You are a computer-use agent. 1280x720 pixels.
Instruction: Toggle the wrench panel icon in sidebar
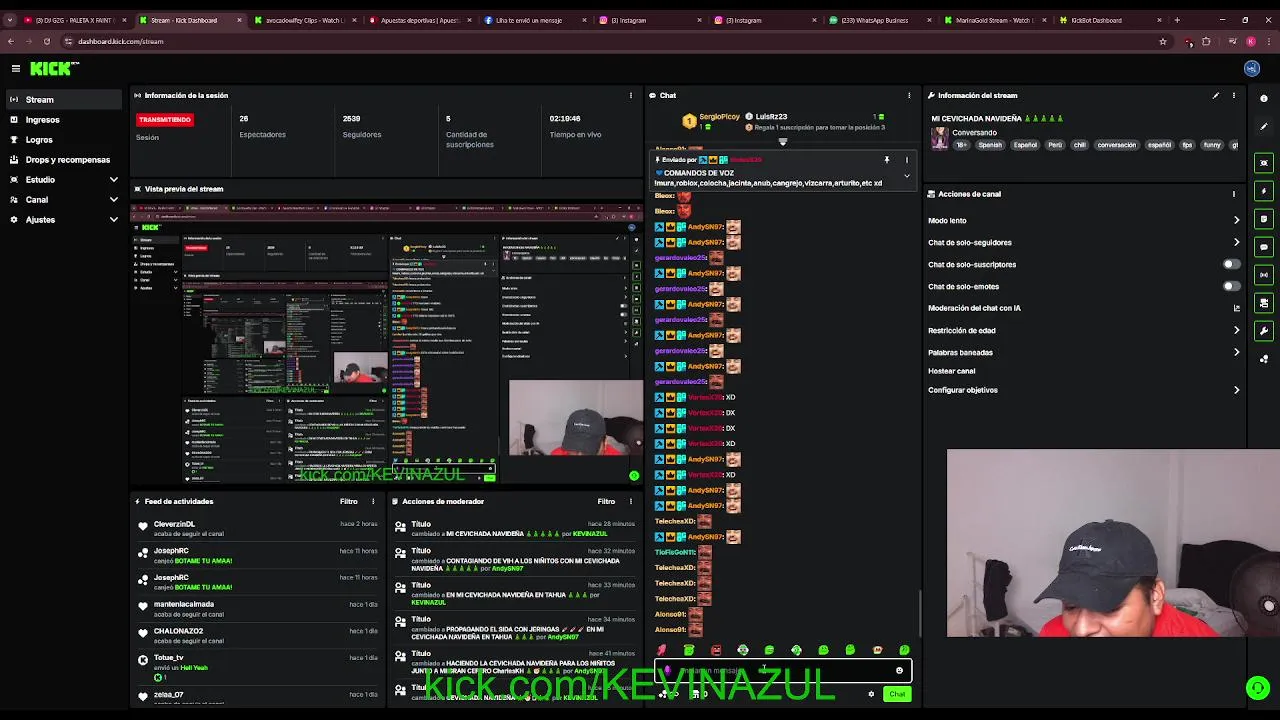1265,331
